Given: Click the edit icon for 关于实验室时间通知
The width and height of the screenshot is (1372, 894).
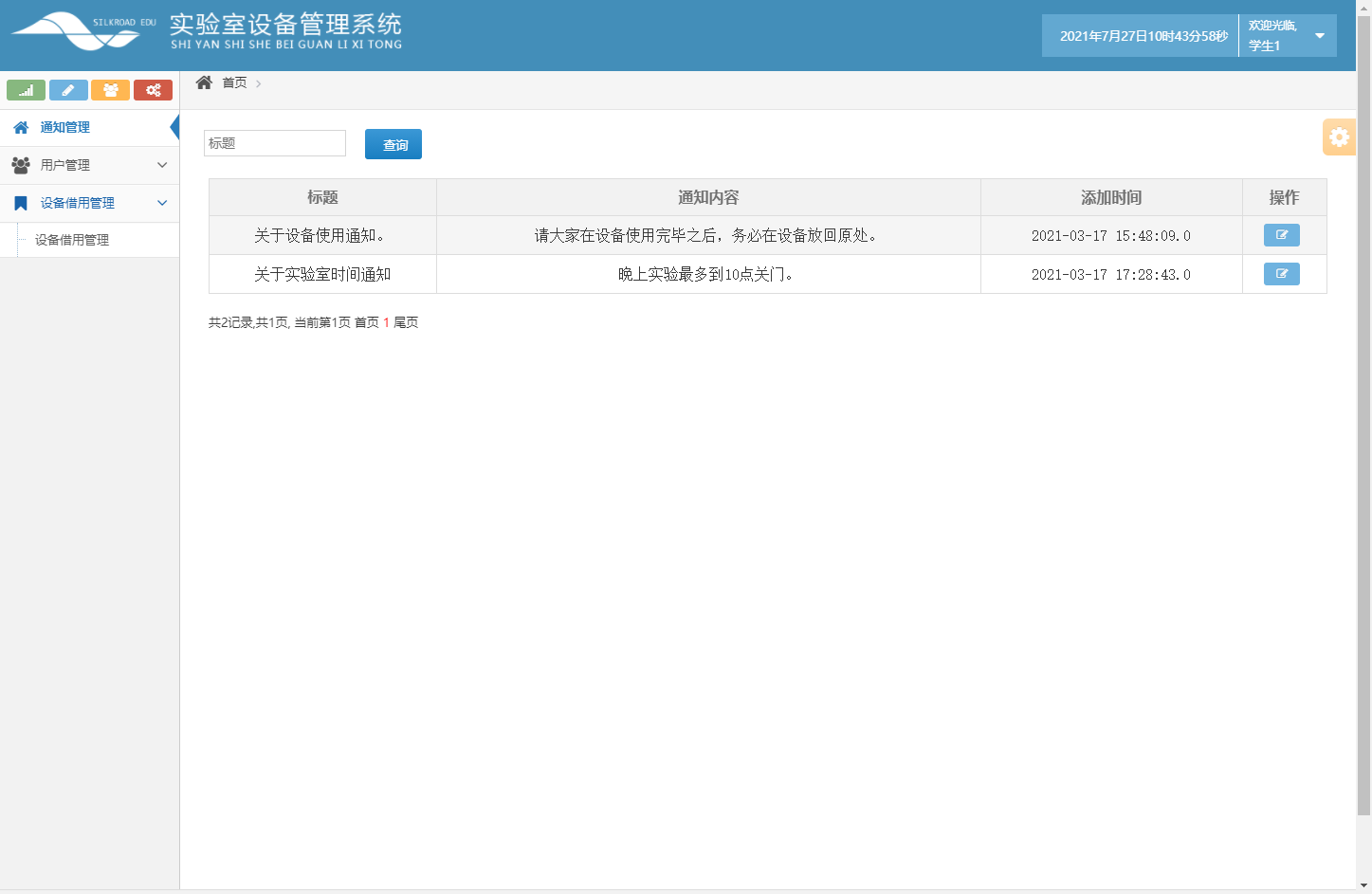Looking at the screenshot, I should click(1281, 273).
